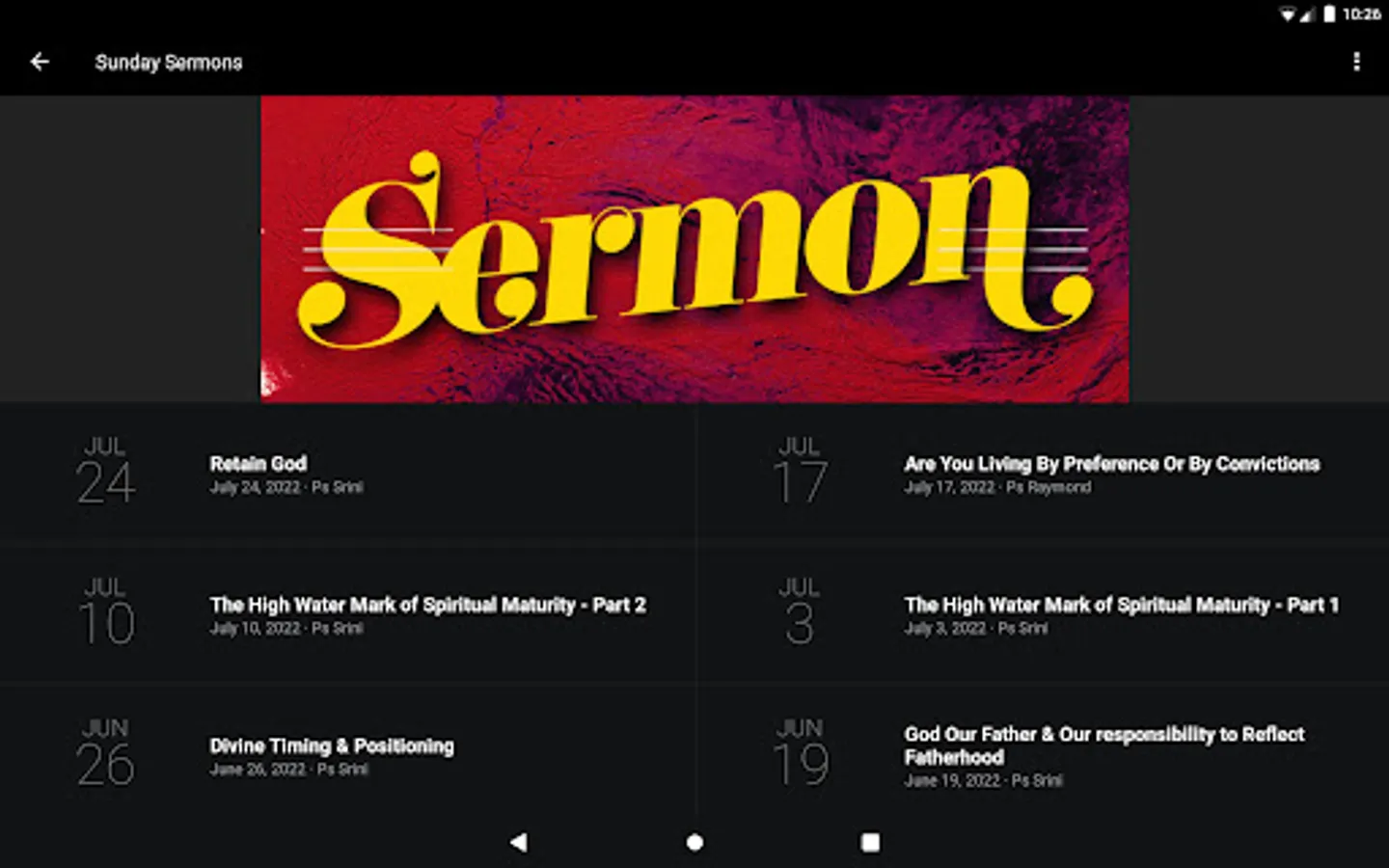The image size is (1389, 868).
Task: Open the three-dot overflow menu
Action: coord(1356,62)
